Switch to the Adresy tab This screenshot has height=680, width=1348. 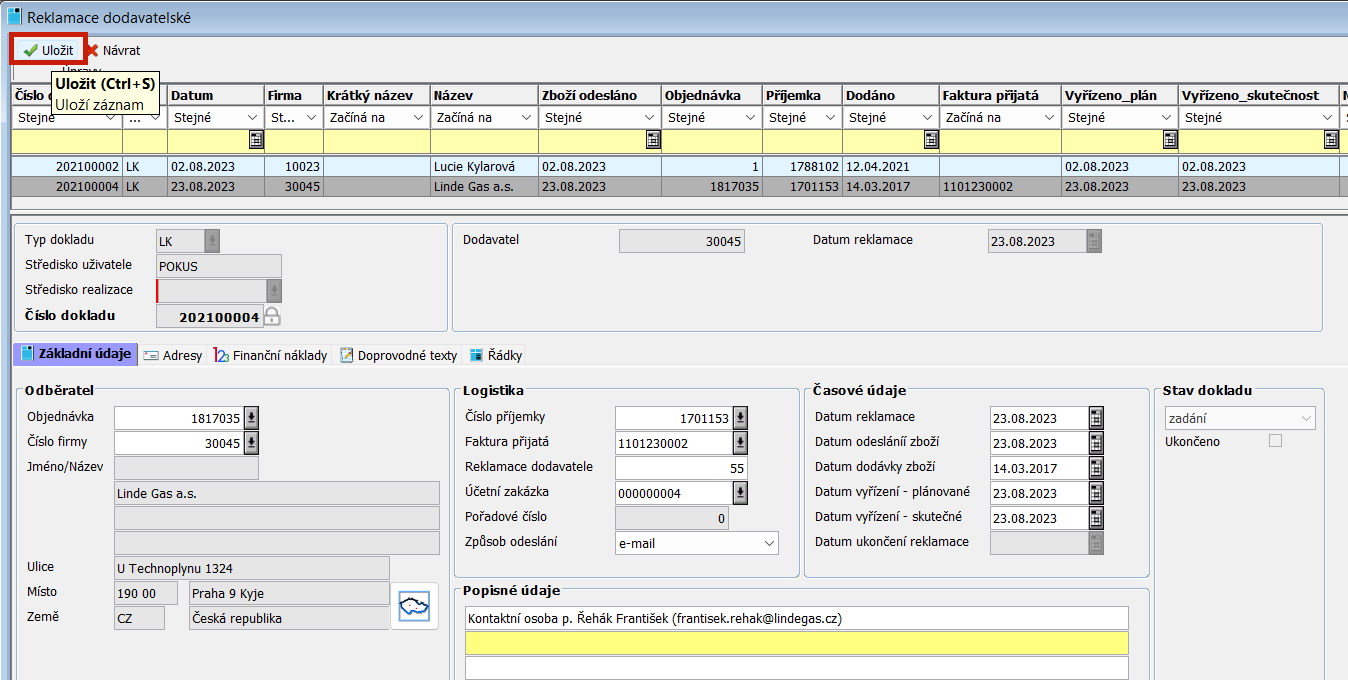pos(173,355)
